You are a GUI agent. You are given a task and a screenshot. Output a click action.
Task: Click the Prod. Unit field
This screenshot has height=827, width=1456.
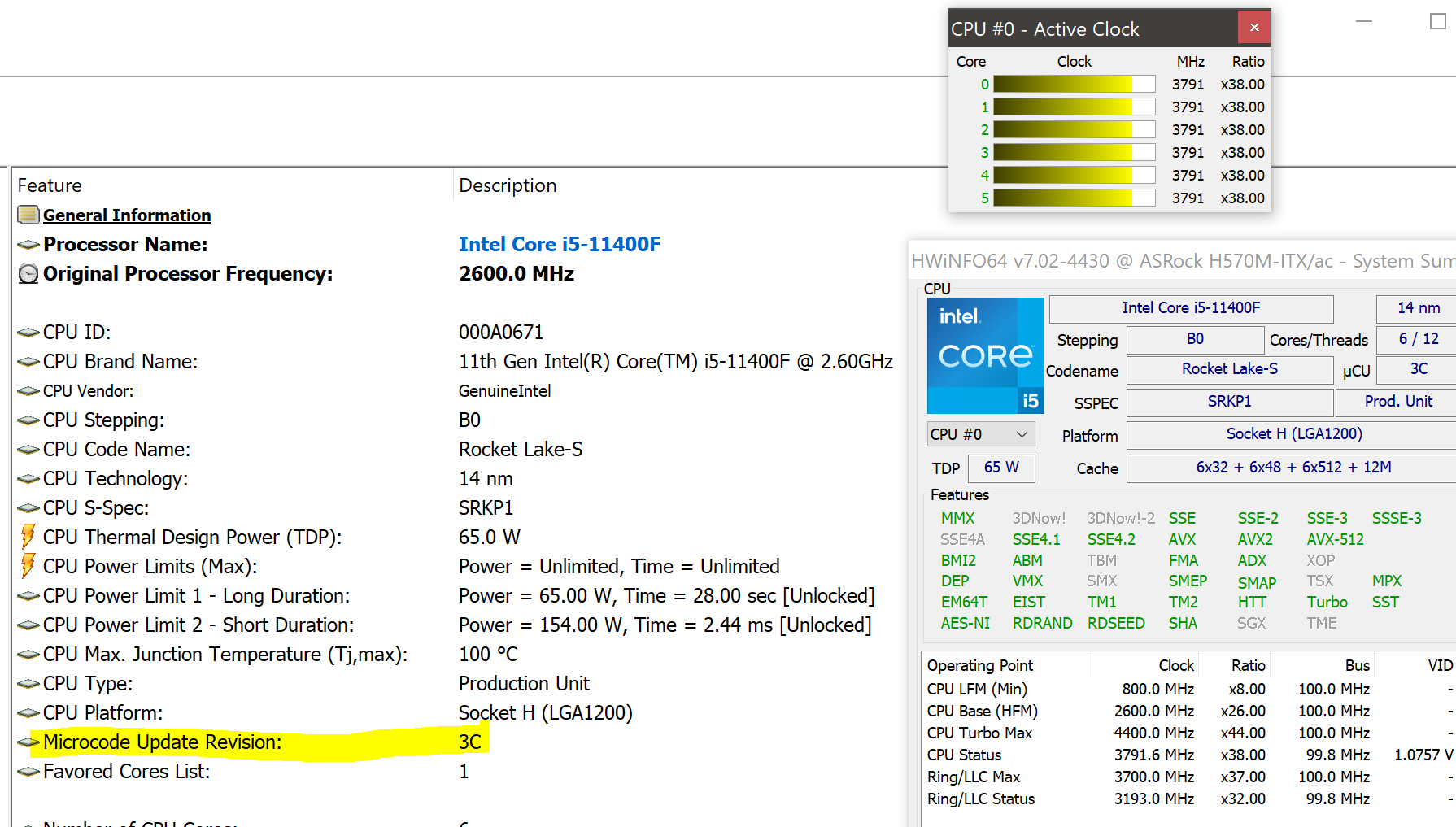click(1397, 402)
